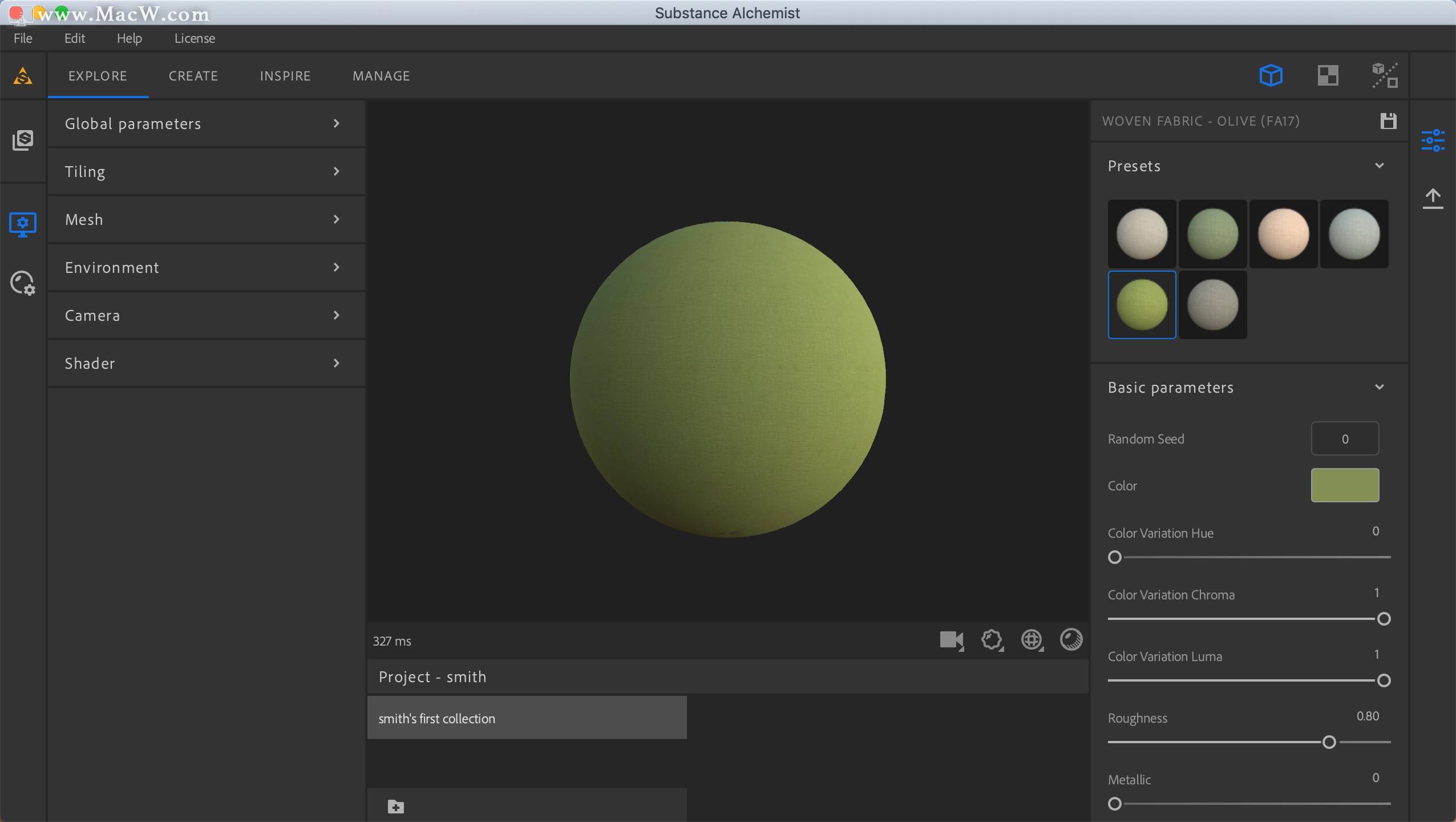Select the sage green preset thumbnail
The height and width of the screenshot is (822, 1456).
(1212, 234)
